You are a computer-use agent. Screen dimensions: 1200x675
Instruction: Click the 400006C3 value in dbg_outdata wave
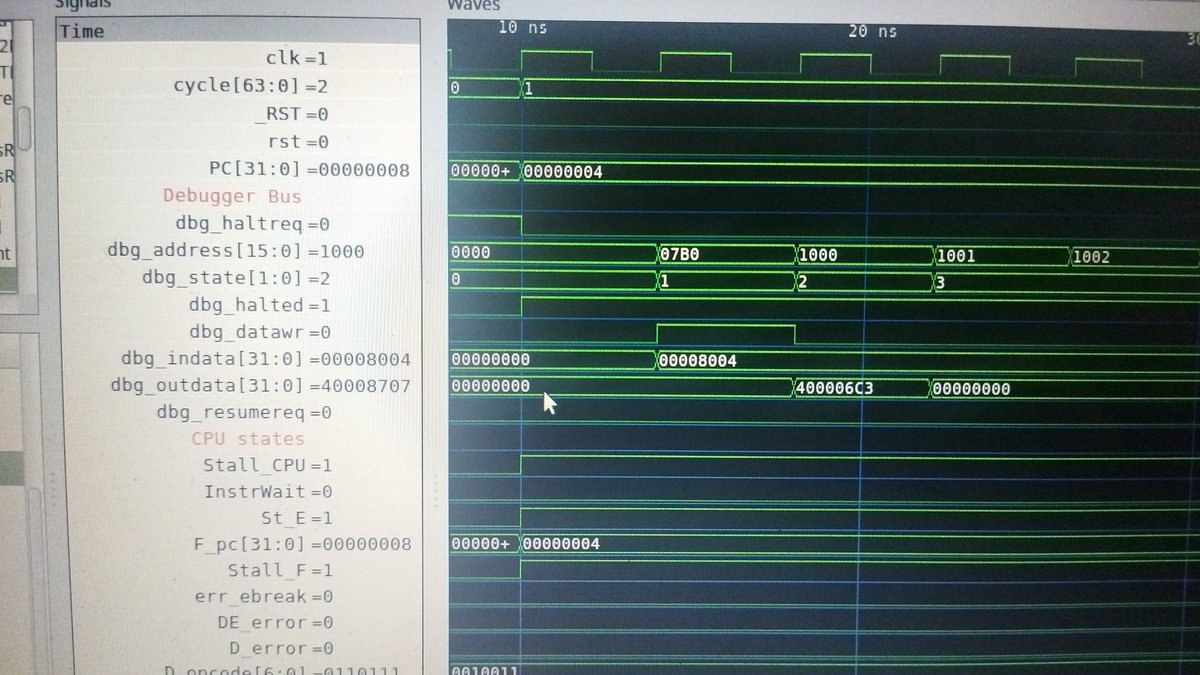[x=834, y=388]
